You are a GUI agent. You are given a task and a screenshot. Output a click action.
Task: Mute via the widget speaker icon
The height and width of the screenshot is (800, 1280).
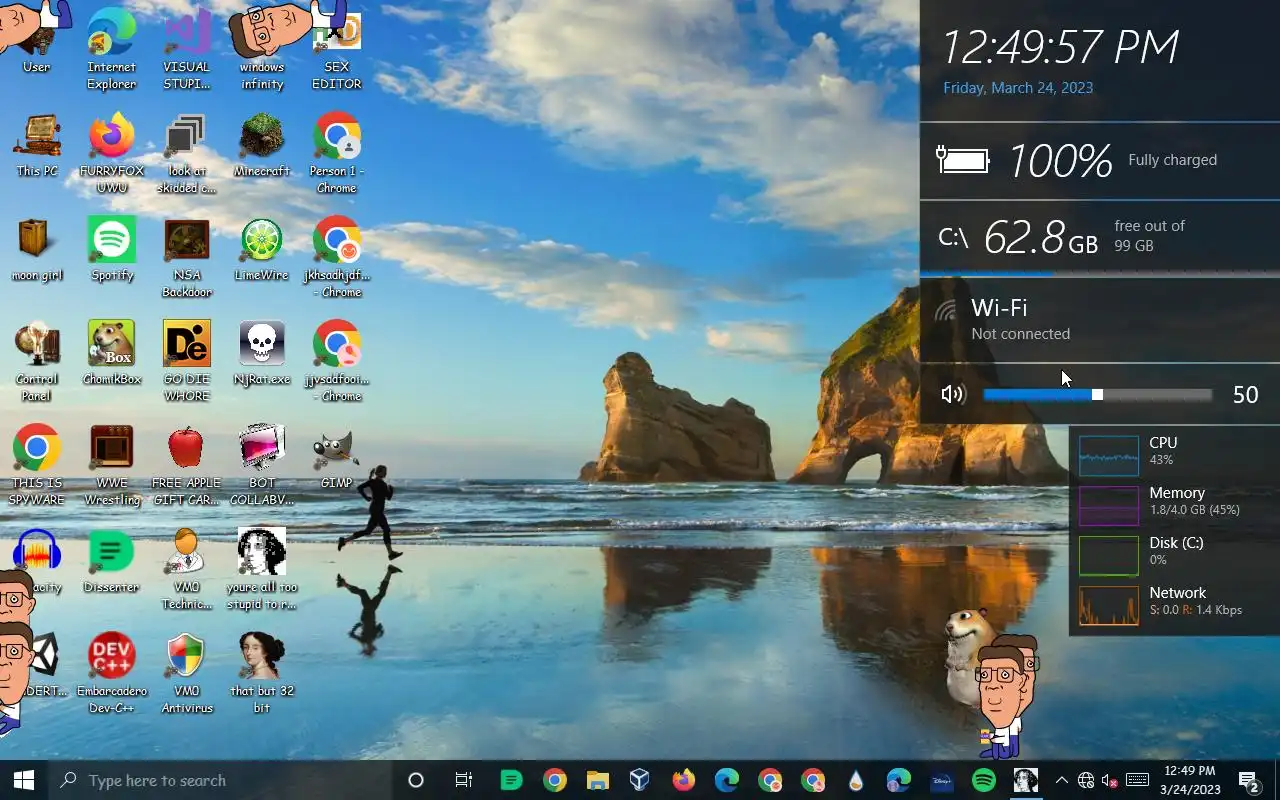pos(953,394)
